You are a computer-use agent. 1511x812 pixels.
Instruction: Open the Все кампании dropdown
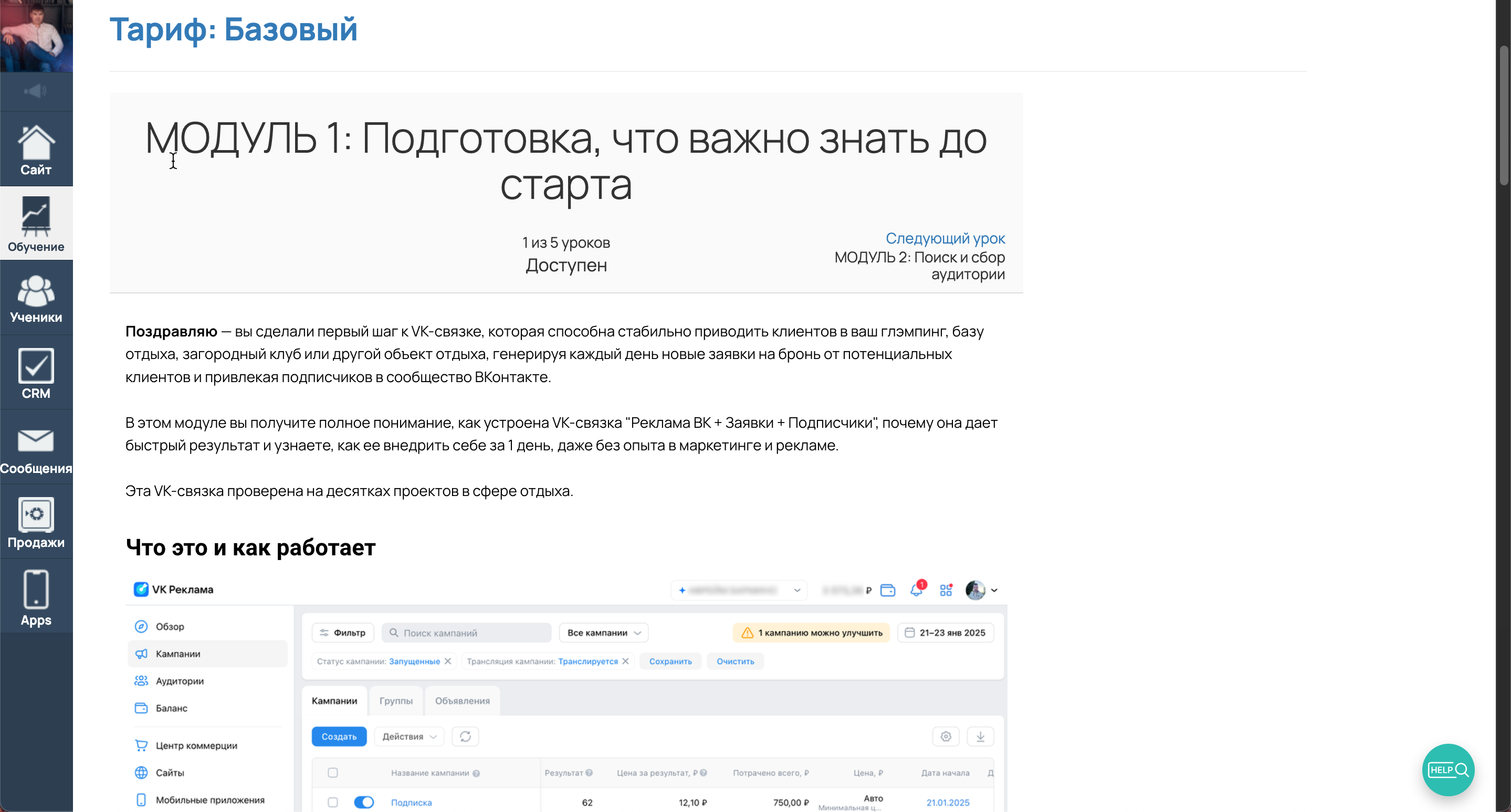604,632
